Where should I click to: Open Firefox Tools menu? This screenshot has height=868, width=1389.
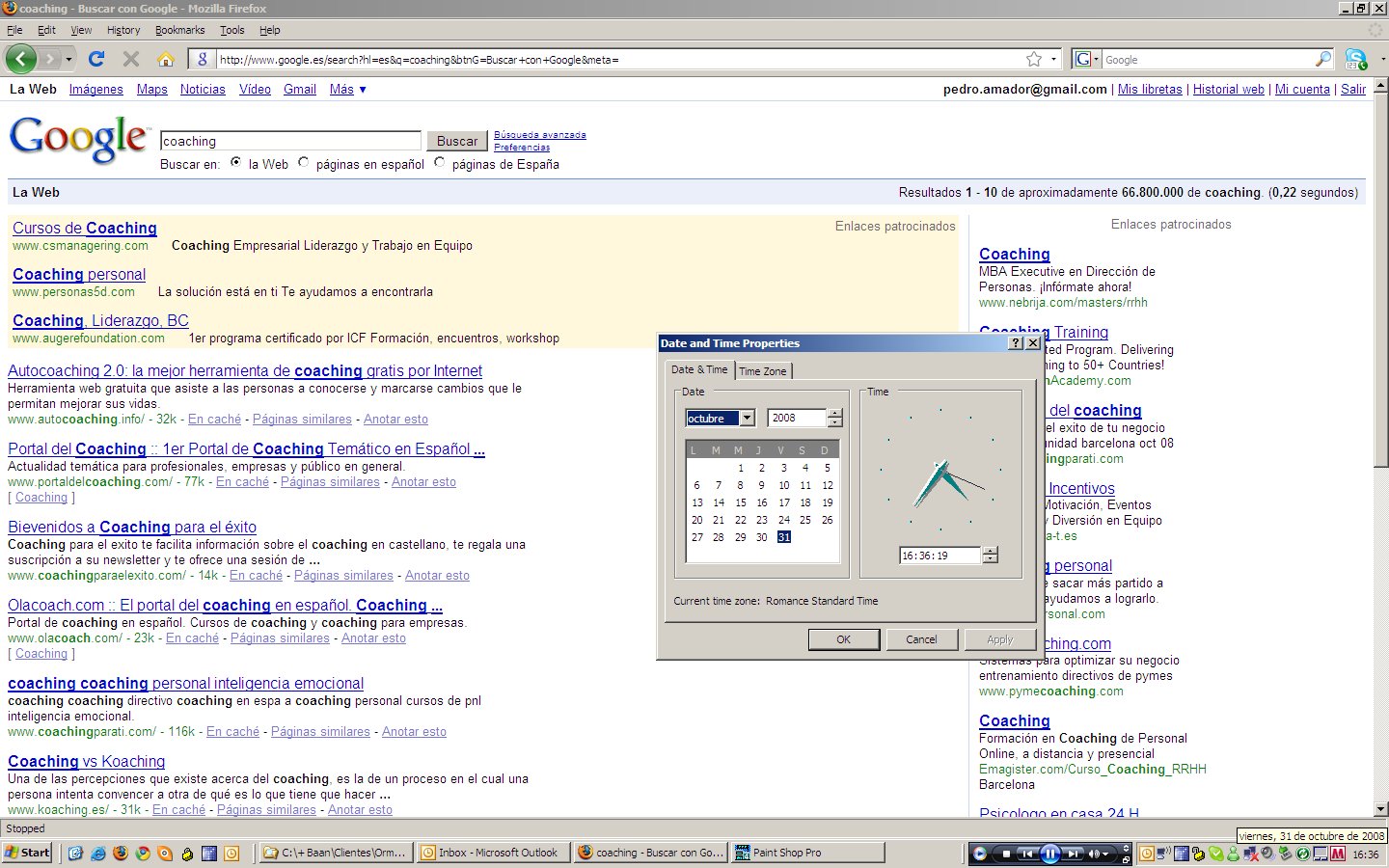point(232,30)
